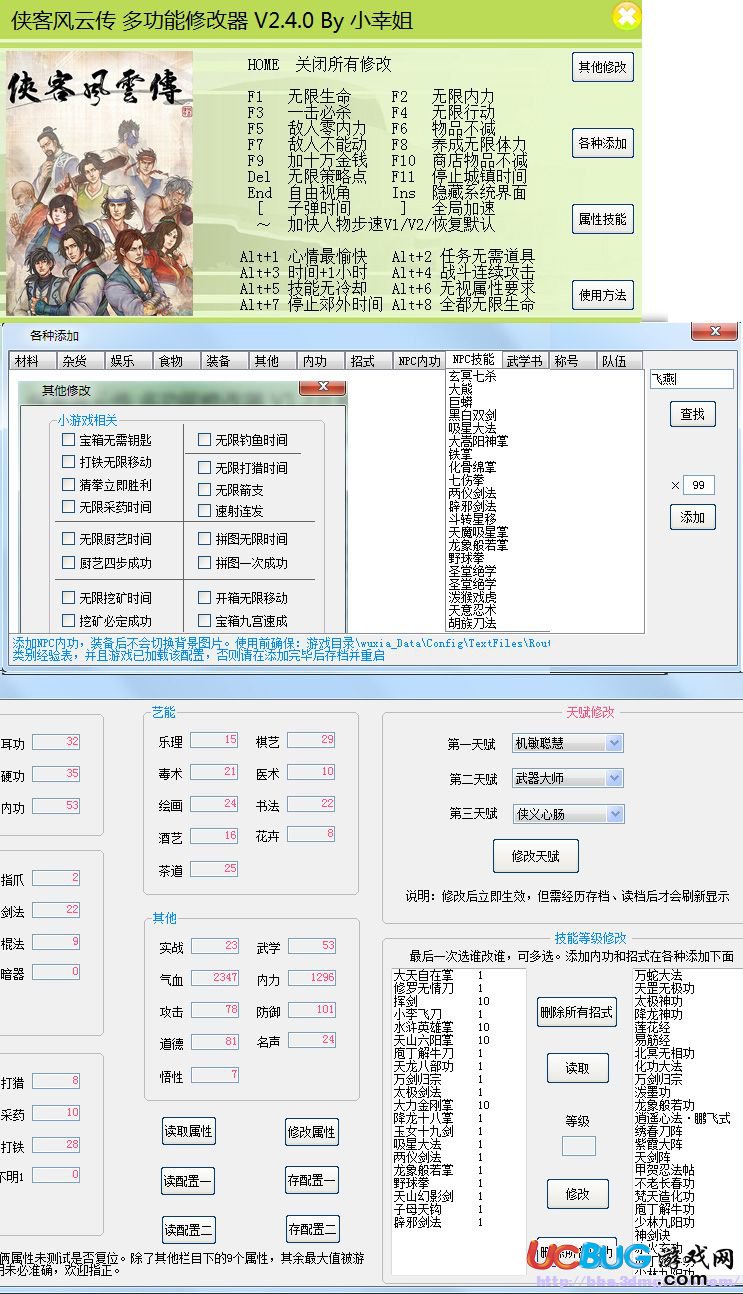The height and width of the screenshot is (1294, 743).
Task: Open the 各种添加 panel button
Action: coord(603,143)
